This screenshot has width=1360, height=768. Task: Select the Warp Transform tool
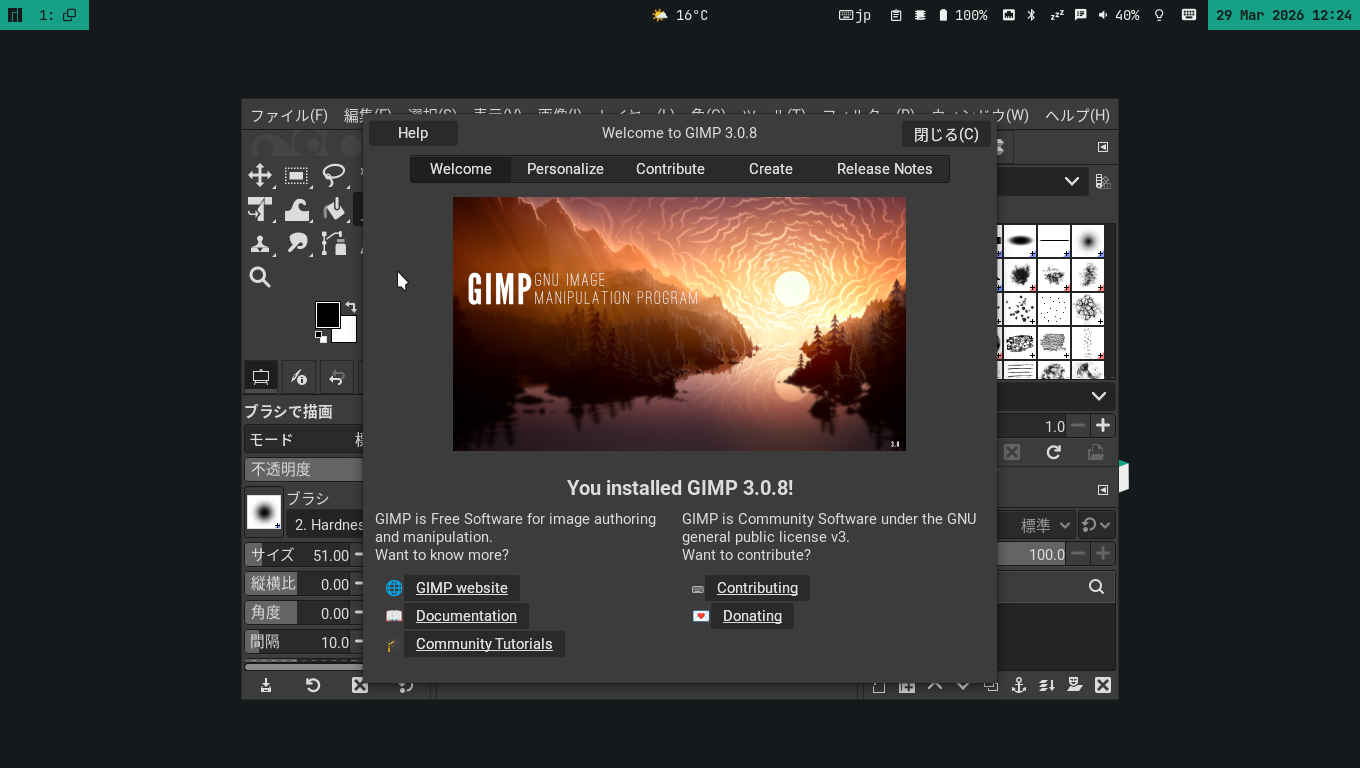pos(296,210)
